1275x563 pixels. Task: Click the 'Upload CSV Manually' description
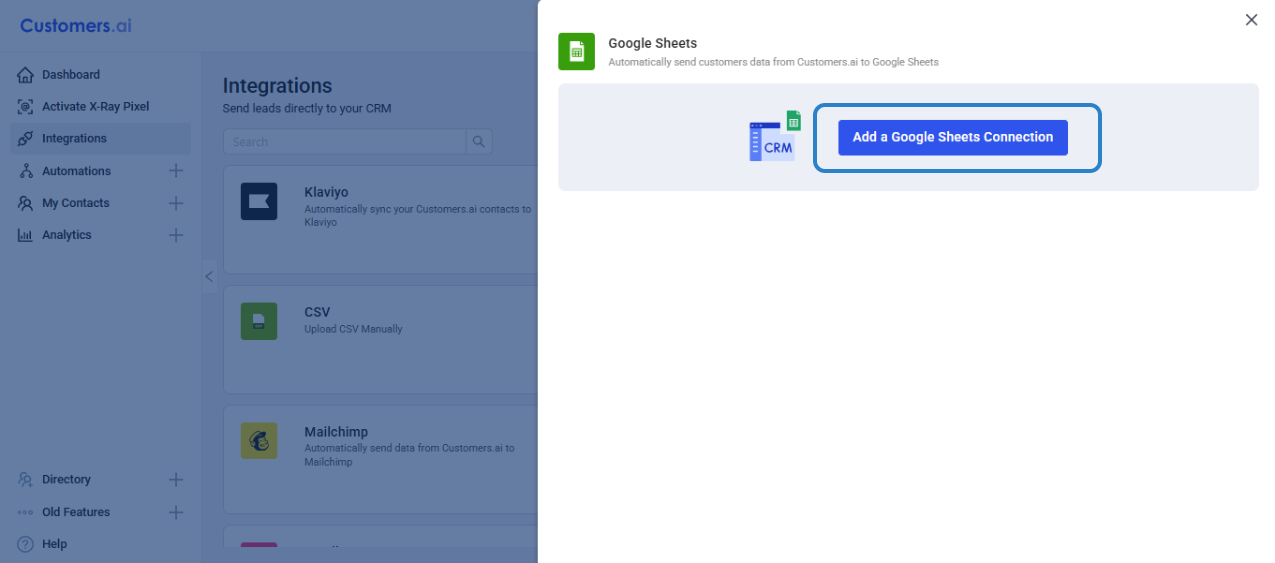pyautogui.click(x=353, y=329)
